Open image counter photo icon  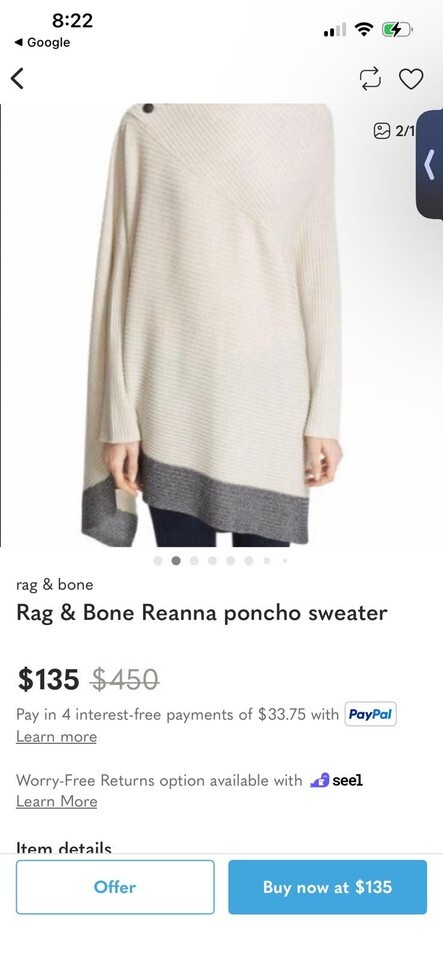tap(381, 130)
